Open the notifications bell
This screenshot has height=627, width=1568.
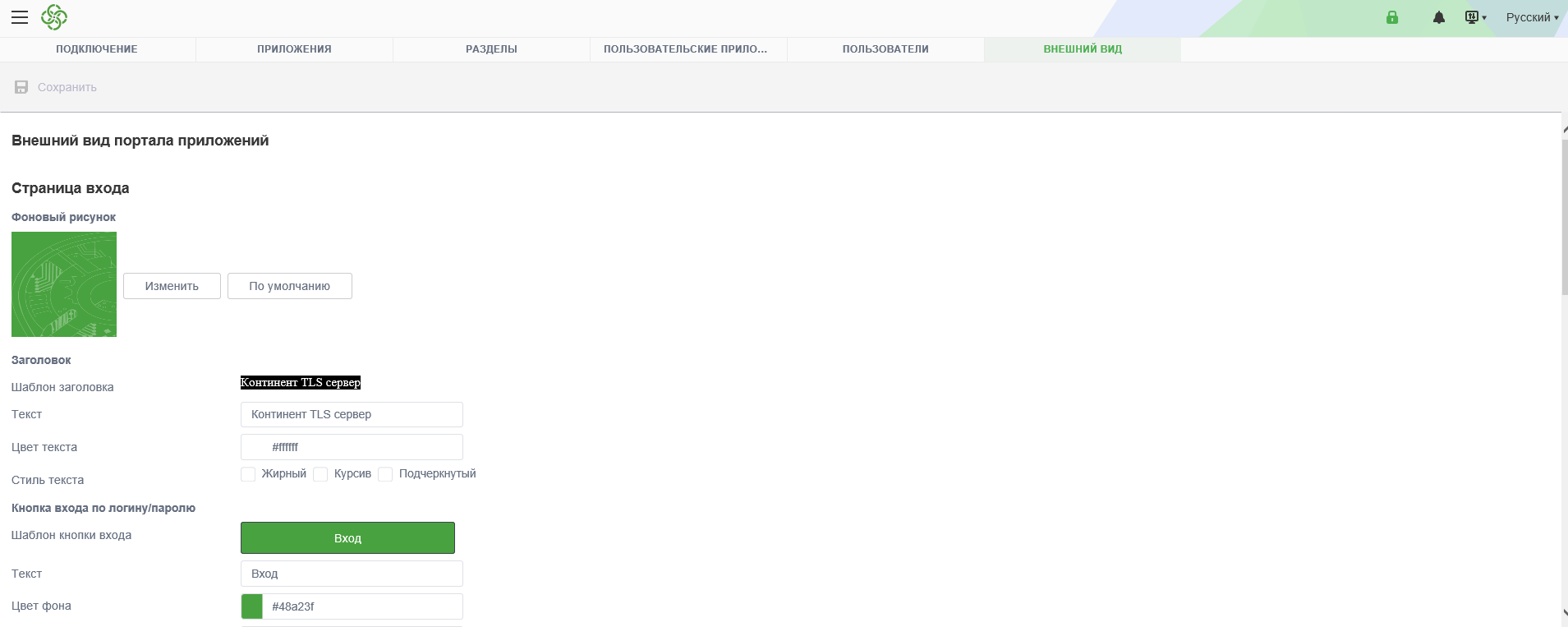pyautogui.click(x=1439, y=17)
